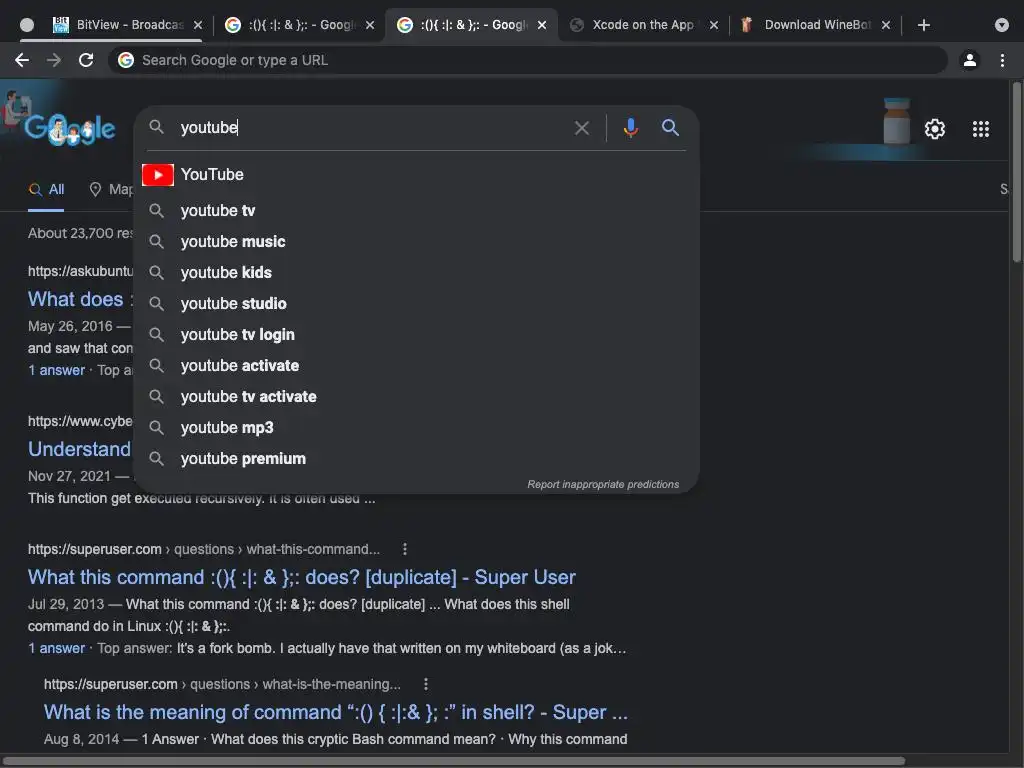This screenshot has height=768, width=1024.
Task: Select the 'youtube music' suggestion
Action: tap(417, 242)
